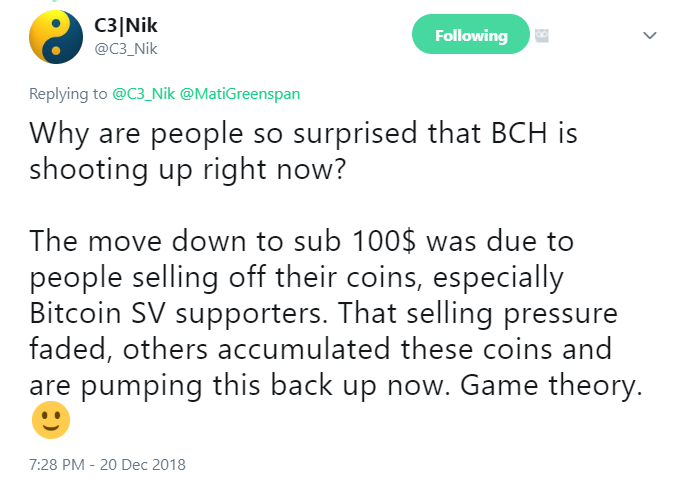Click the small owl icon beside Following
Image resolution: width=693 pixels, height=484 pixels.
tap(543, 34)
